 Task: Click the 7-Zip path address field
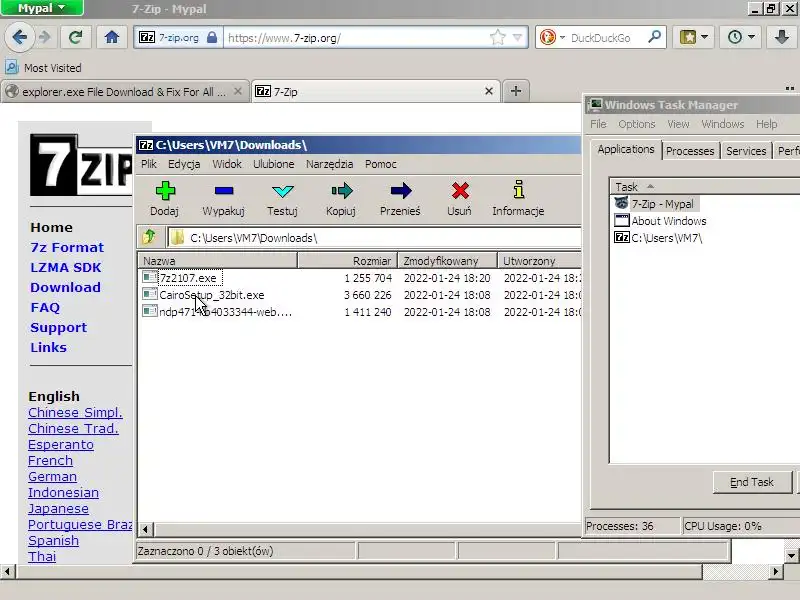[375, 238]
